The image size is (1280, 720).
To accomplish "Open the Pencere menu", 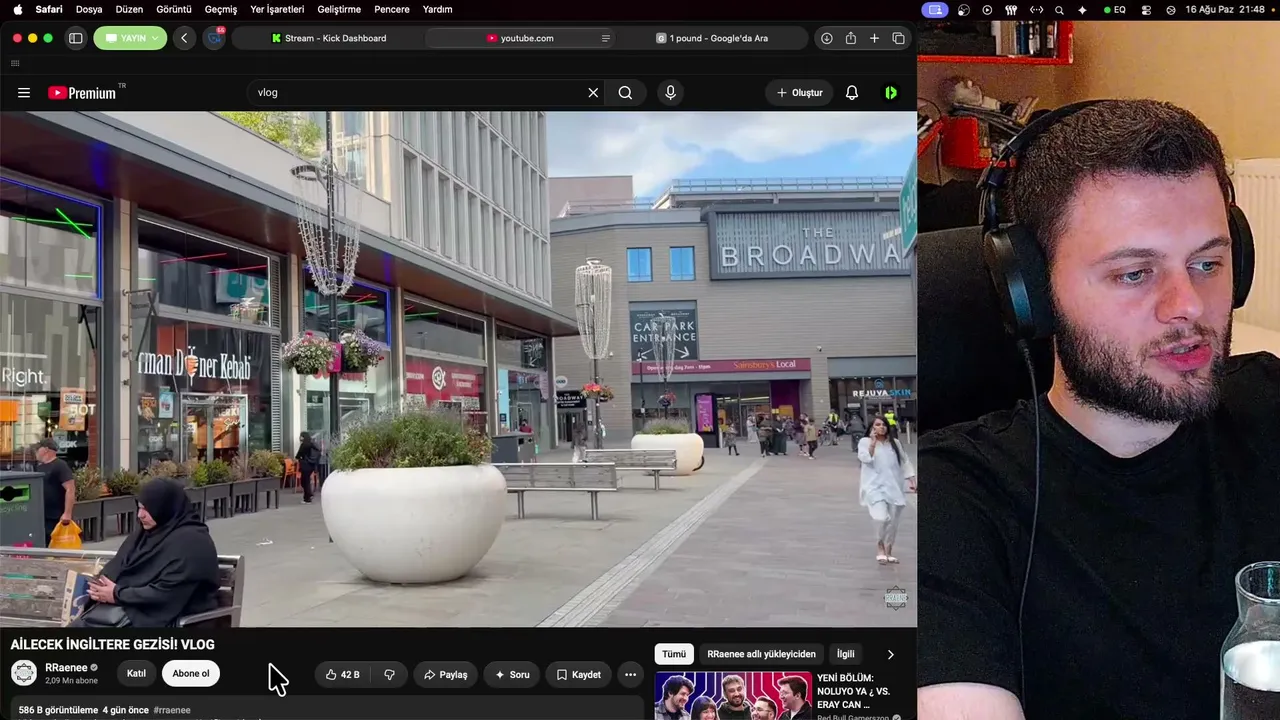I will tap(392, 9).
